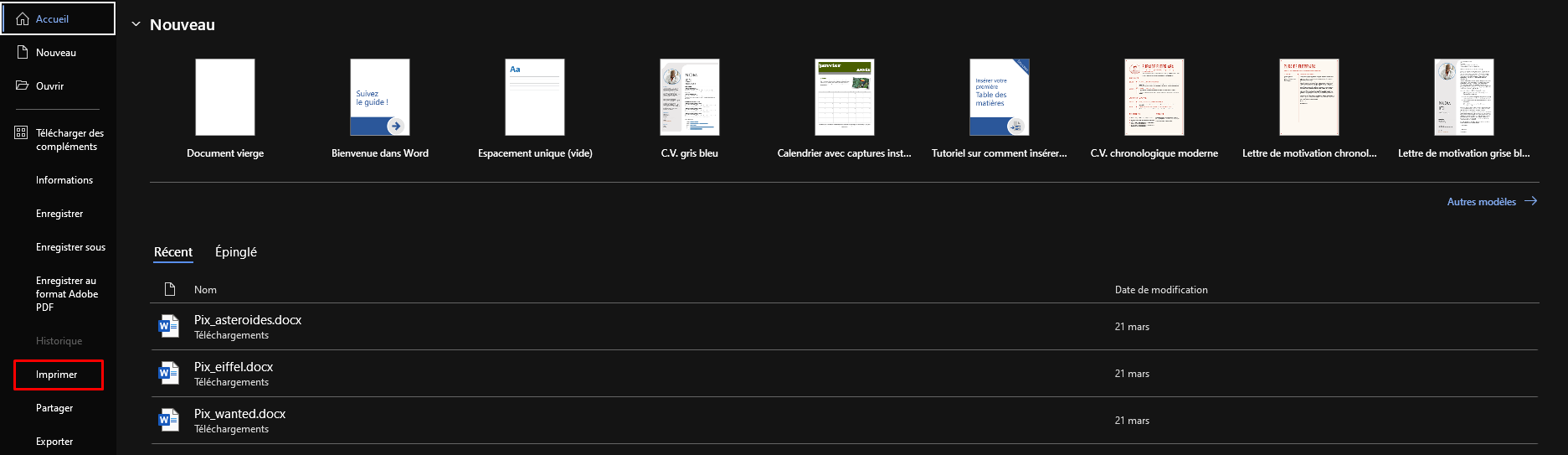The width and height of the screenshot is (1568, 455).
Task: Open Bienvenue dans Word template
Action: point(380,108)
